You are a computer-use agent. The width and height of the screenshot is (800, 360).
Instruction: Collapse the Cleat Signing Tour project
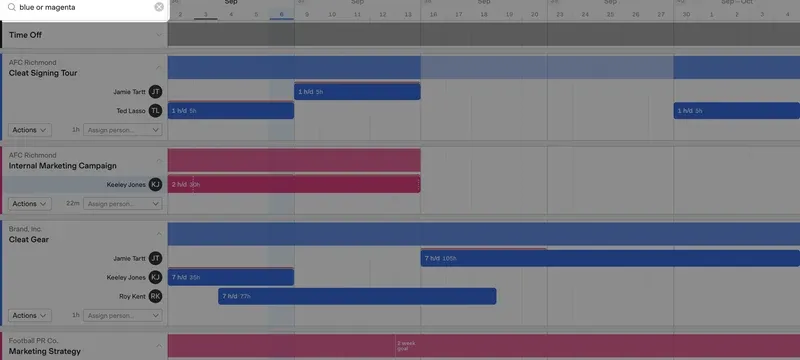click(159, 67)
